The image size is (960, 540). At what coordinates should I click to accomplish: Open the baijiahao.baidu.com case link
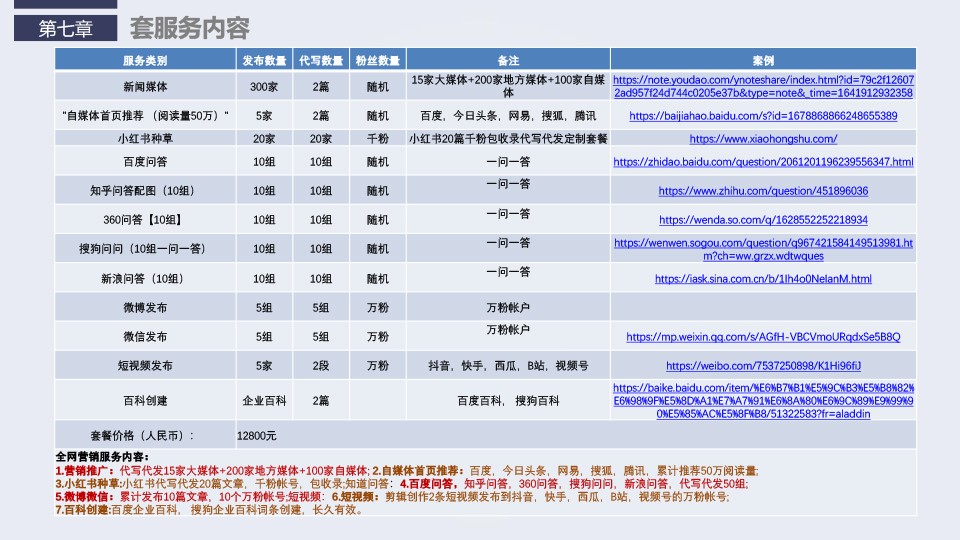[762, 116]
